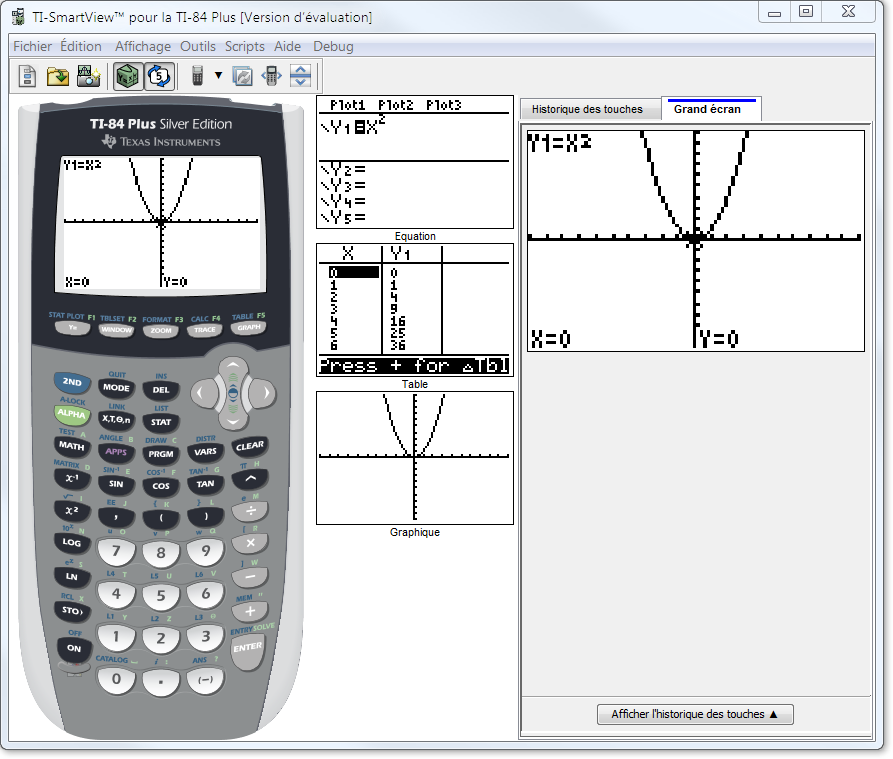Click the screen capture camera icon
The image size is (893, 759).
tap(88, 76)
